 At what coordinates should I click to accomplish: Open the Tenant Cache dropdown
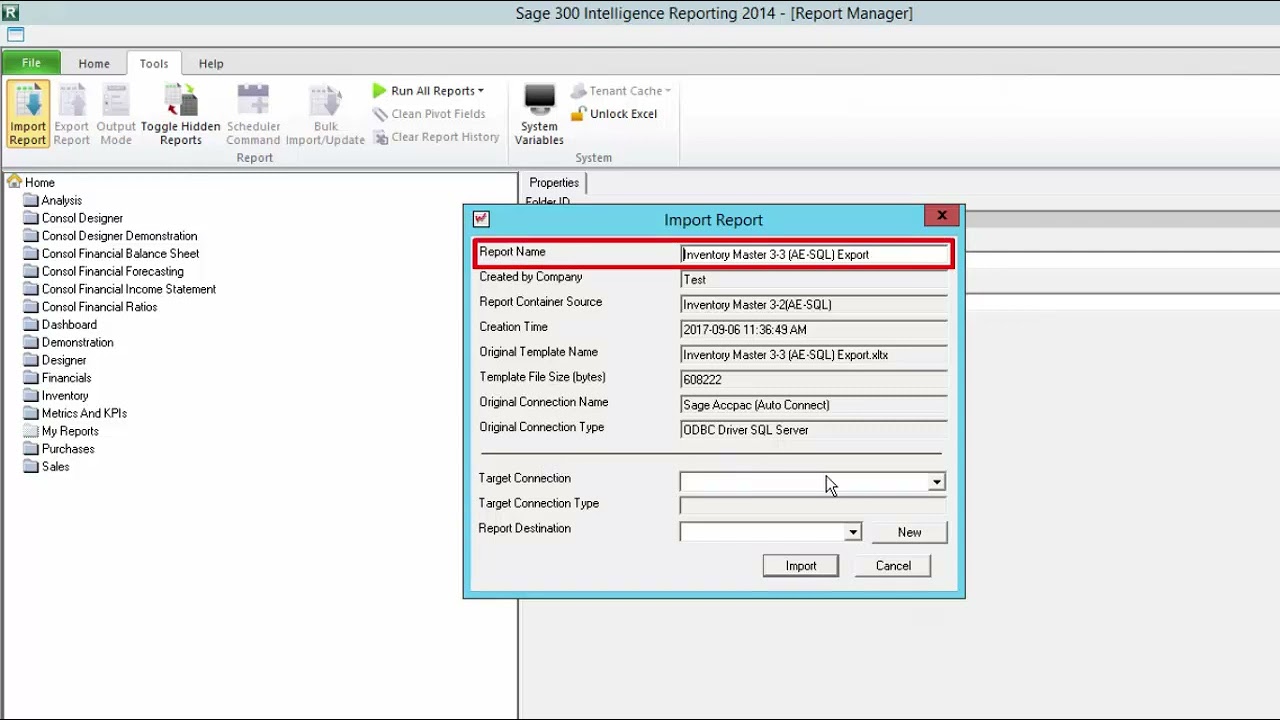pyautogui.click(x=621, y=91)
